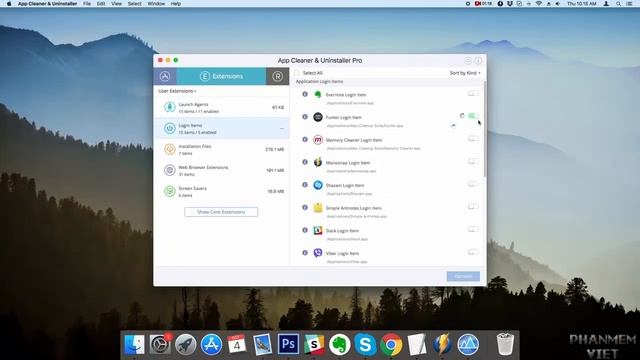The height and width of the screenshot is (360, 640).
Task: Show info for Monosnap Login Item
Action: coord(305,162)
